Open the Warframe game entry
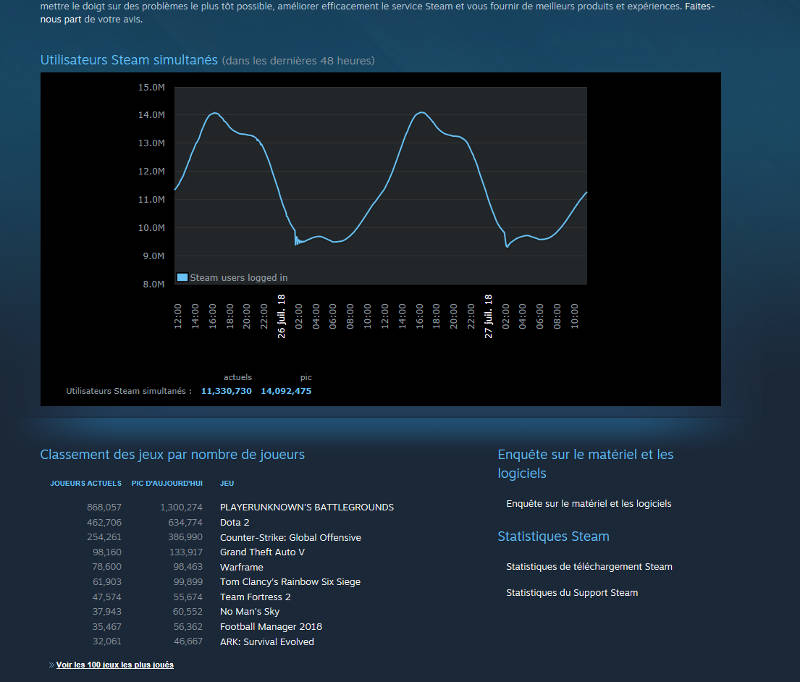Viewport: 800px width, 682px height. point(241,567)
